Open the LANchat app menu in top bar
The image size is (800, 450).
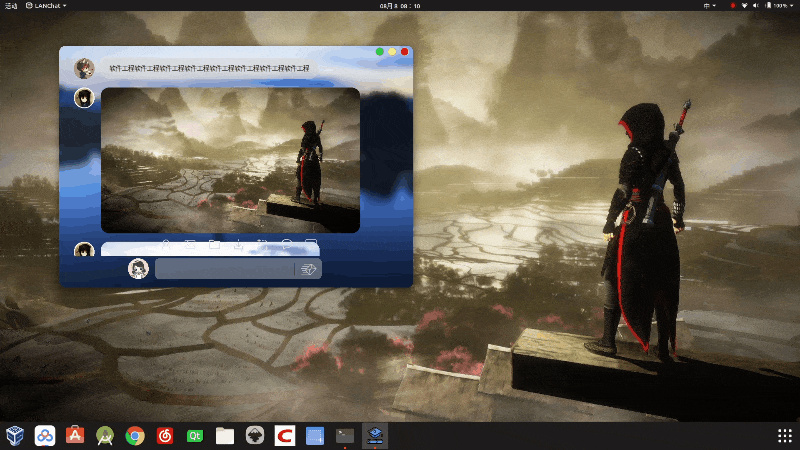tap(46, 6)
